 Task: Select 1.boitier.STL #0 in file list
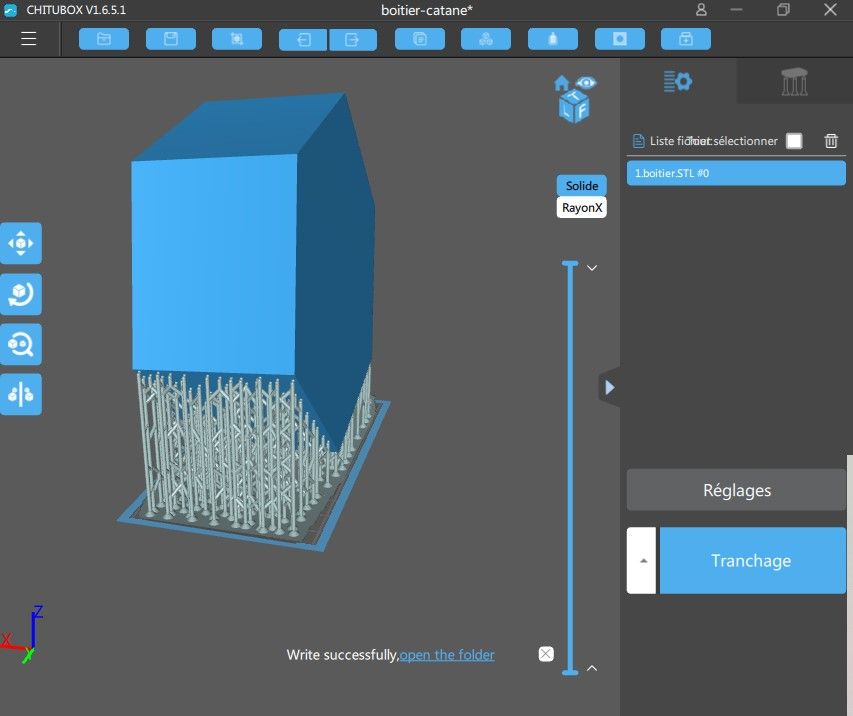point(736,173)
